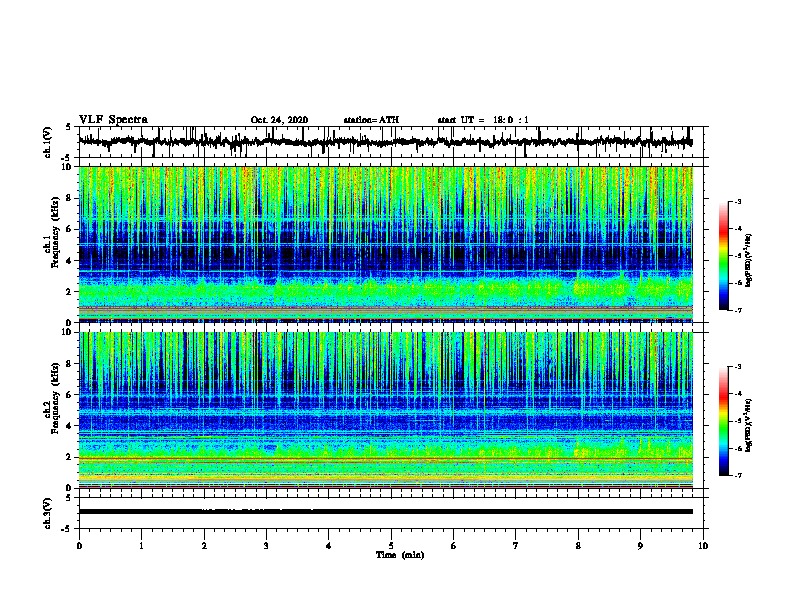Click the ch.1 frequency spectrogram
This screenshot has width=792, height=612.
point(386,244)
